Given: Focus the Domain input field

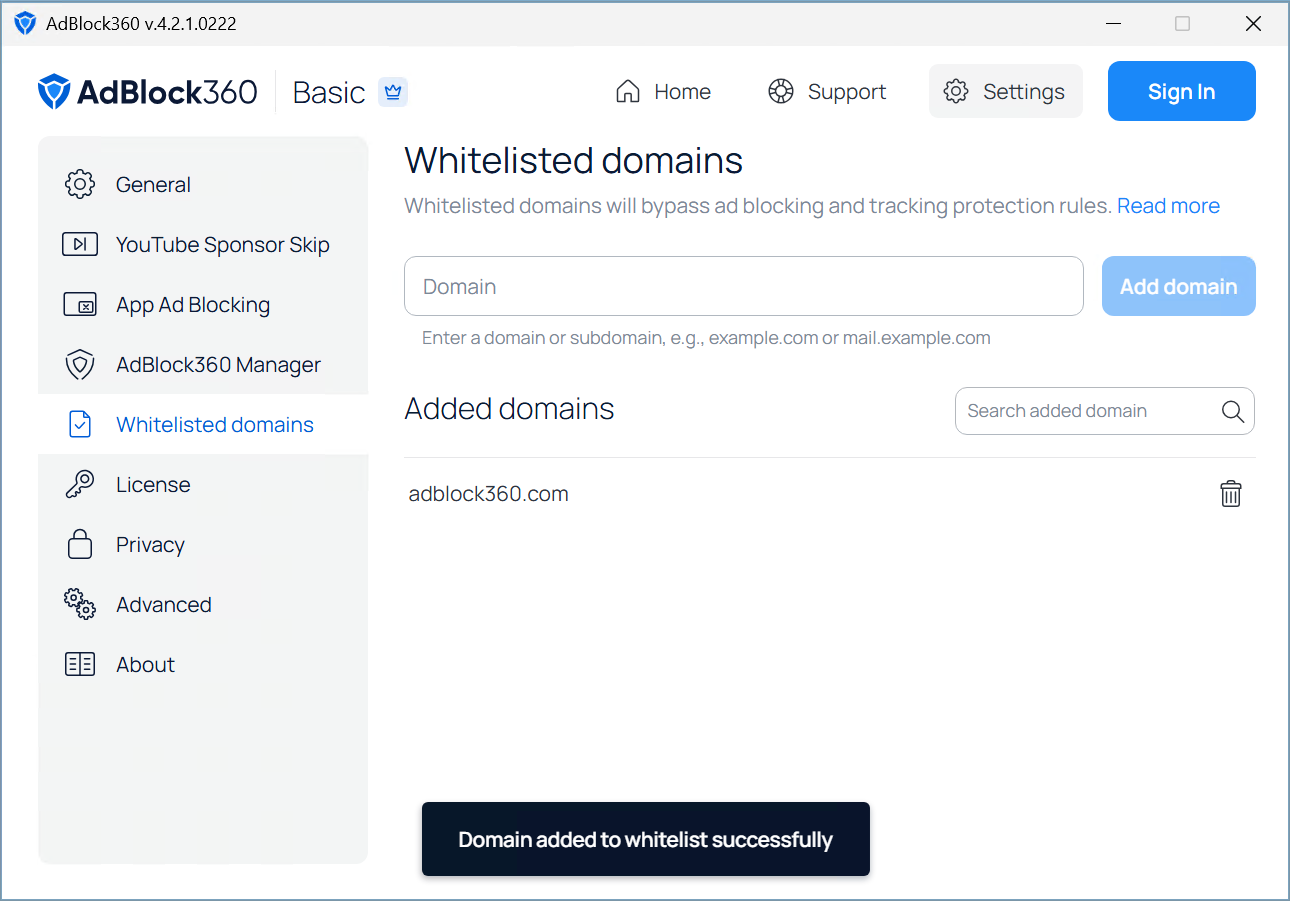Looking at the screenshot, I should click(744, 286).
